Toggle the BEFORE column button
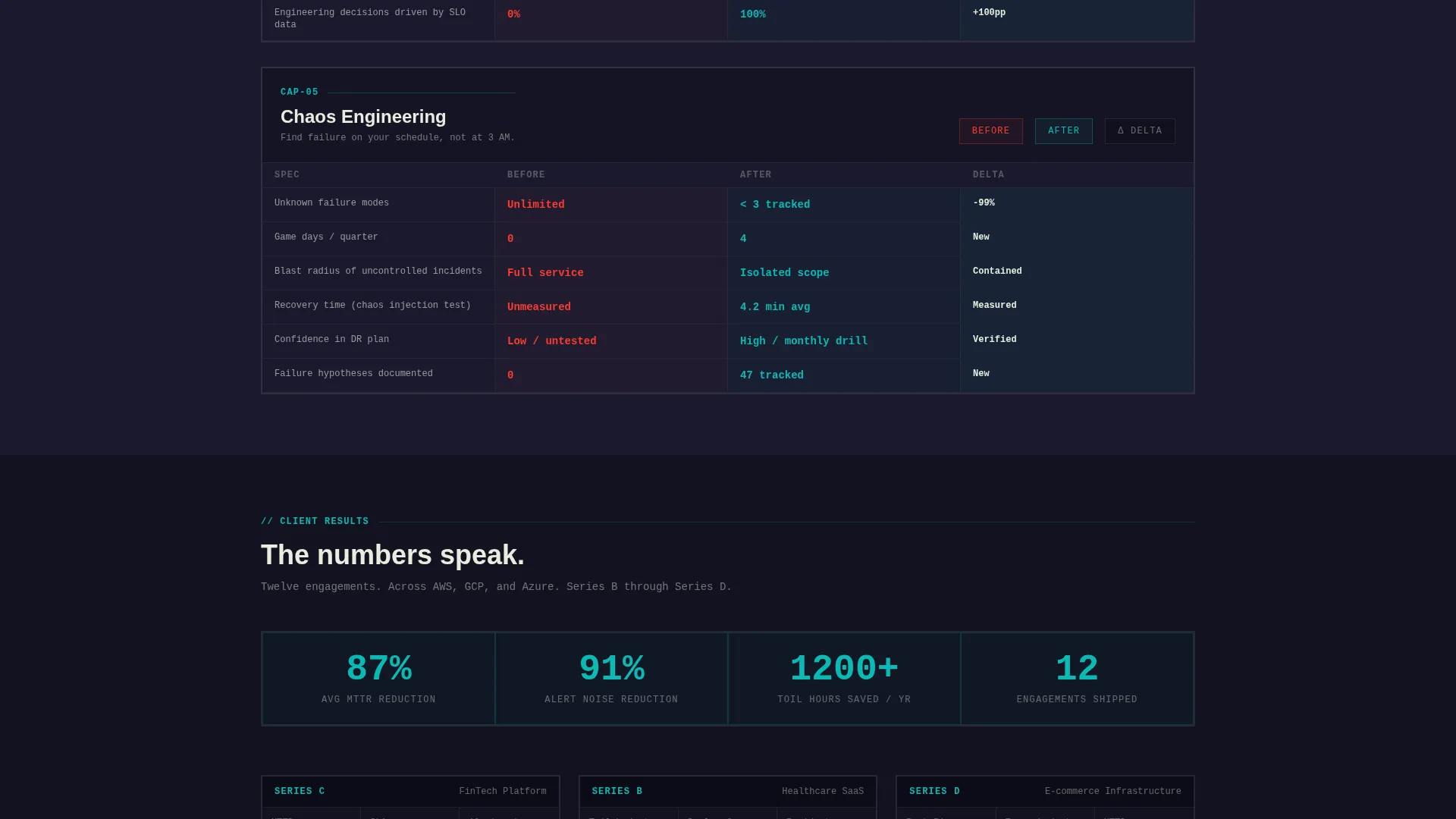 click(990, 131)
